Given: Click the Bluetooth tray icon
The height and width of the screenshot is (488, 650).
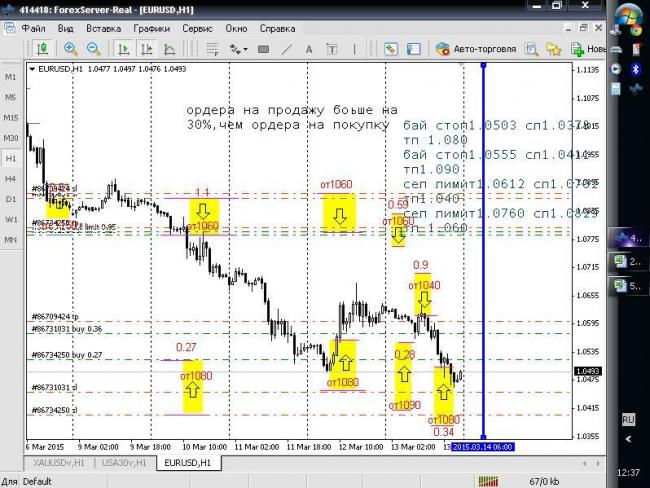Looking at the screenshot, I should tap(636, 69).
